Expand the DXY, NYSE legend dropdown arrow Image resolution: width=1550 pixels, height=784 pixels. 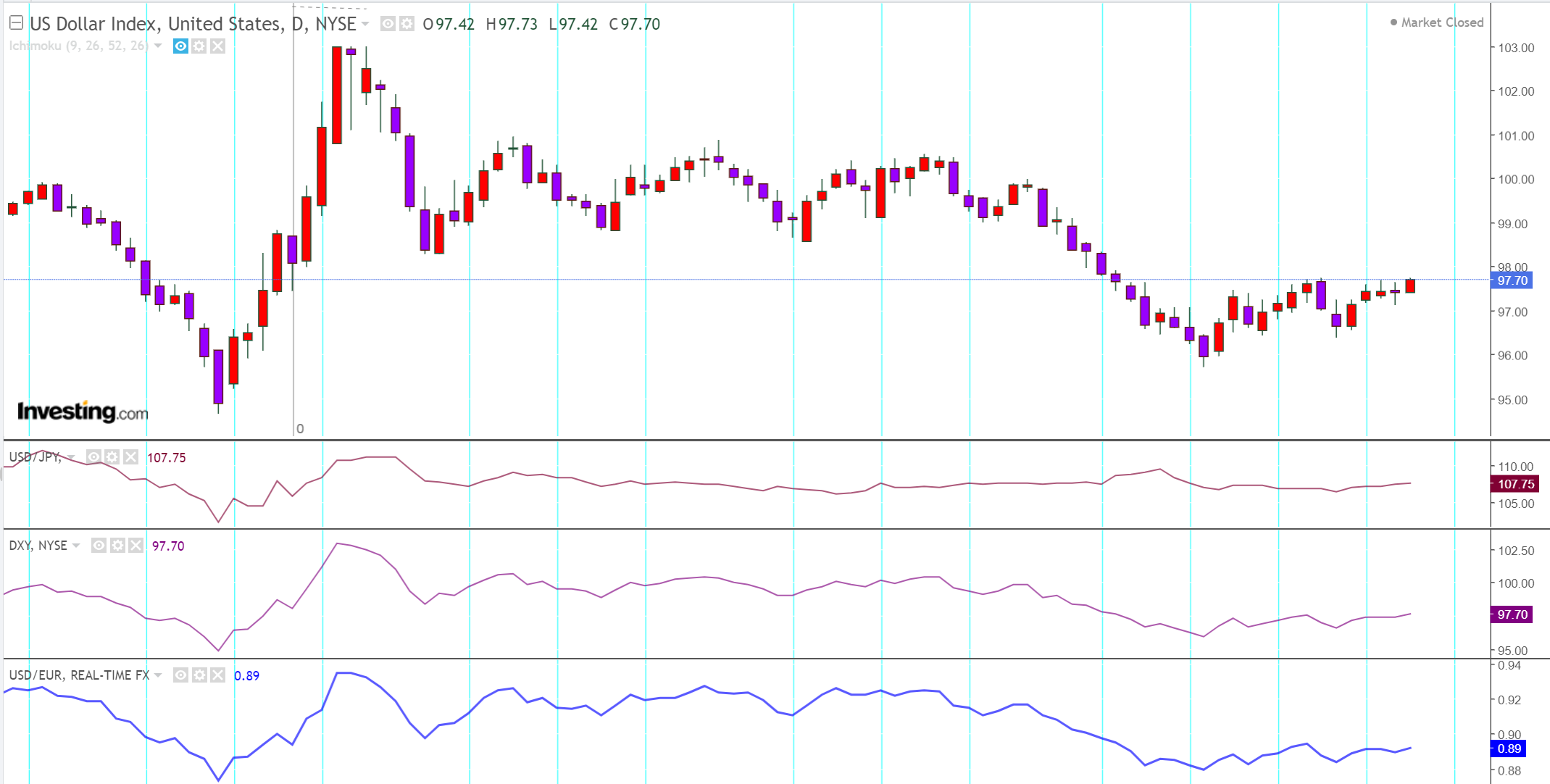(76, 546)
